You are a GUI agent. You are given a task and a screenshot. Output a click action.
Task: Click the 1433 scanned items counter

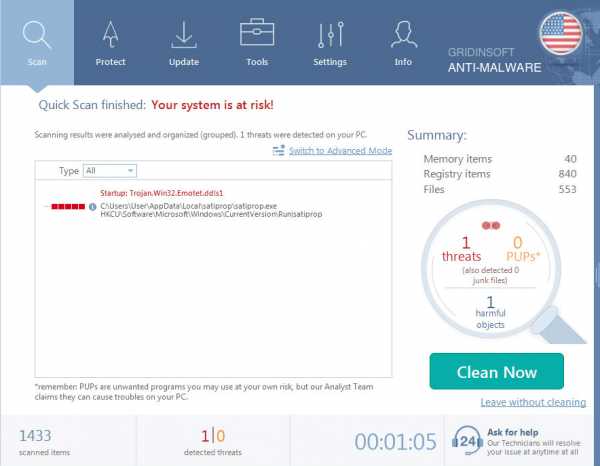(x=44, y=442)
